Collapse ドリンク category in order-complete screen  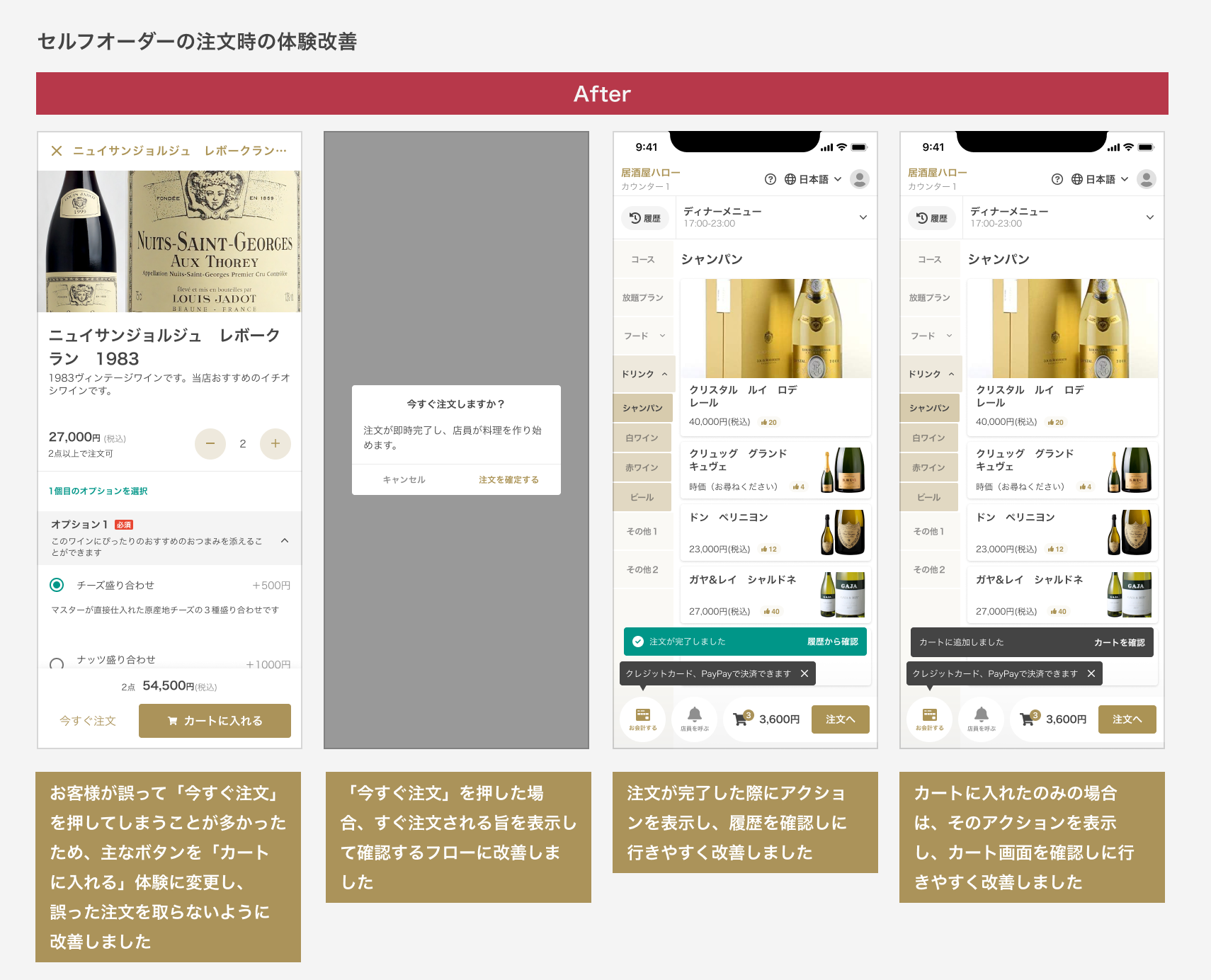644,374
